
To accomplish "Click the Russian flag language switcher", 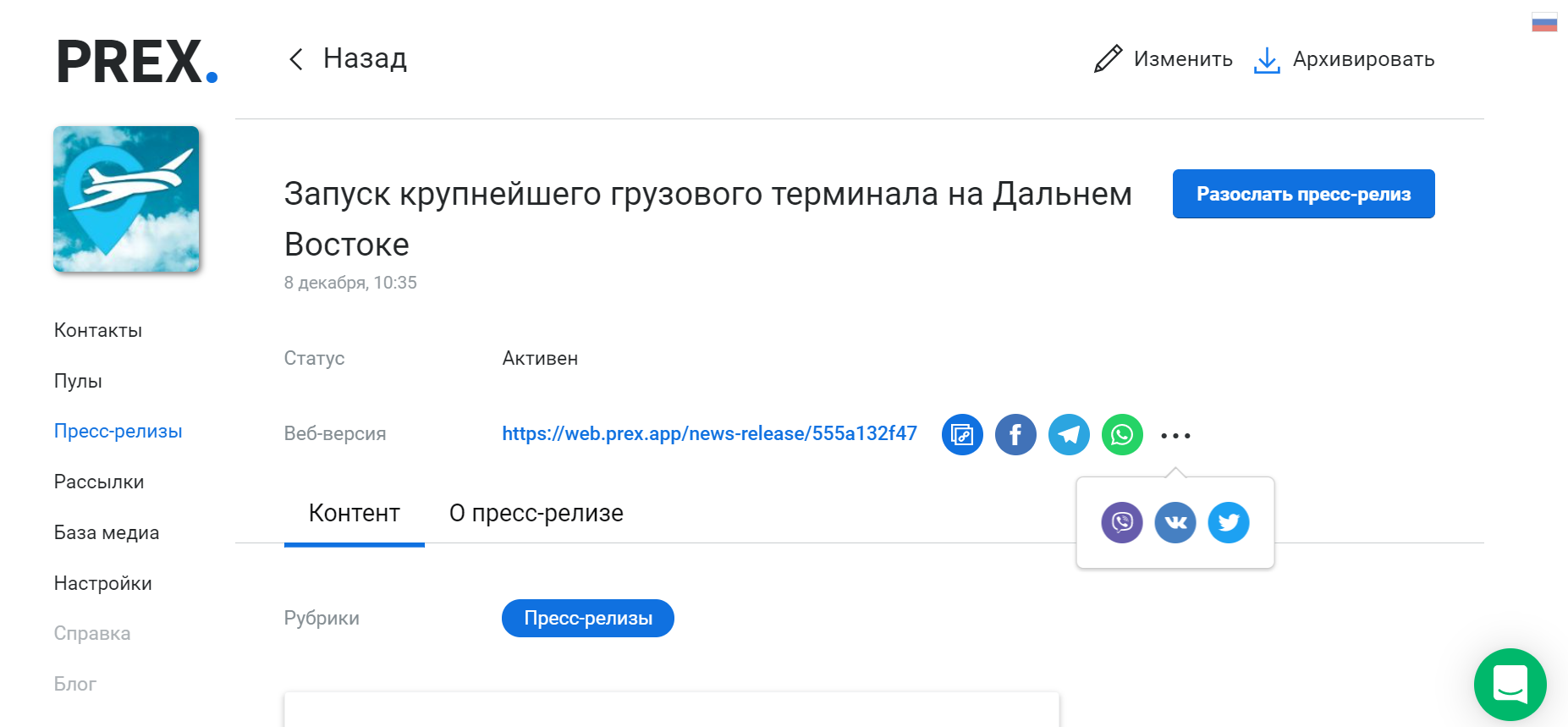I will click(x=1544, y=23).
